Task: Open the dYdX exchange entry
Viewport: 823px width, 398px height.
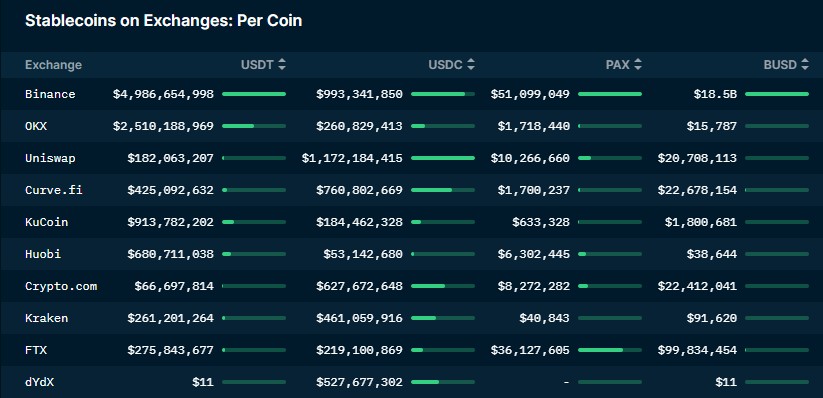Action: click(39, 382)
